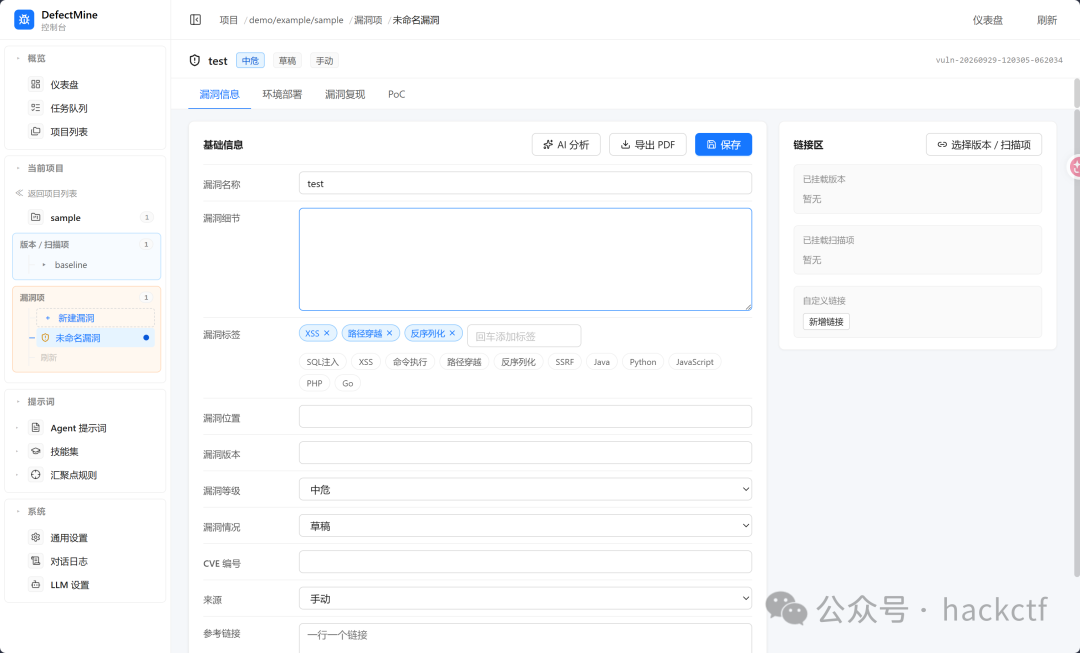The image size is (1080, 653).
Task: Click the 导出 PDF button
Action: 647,145
